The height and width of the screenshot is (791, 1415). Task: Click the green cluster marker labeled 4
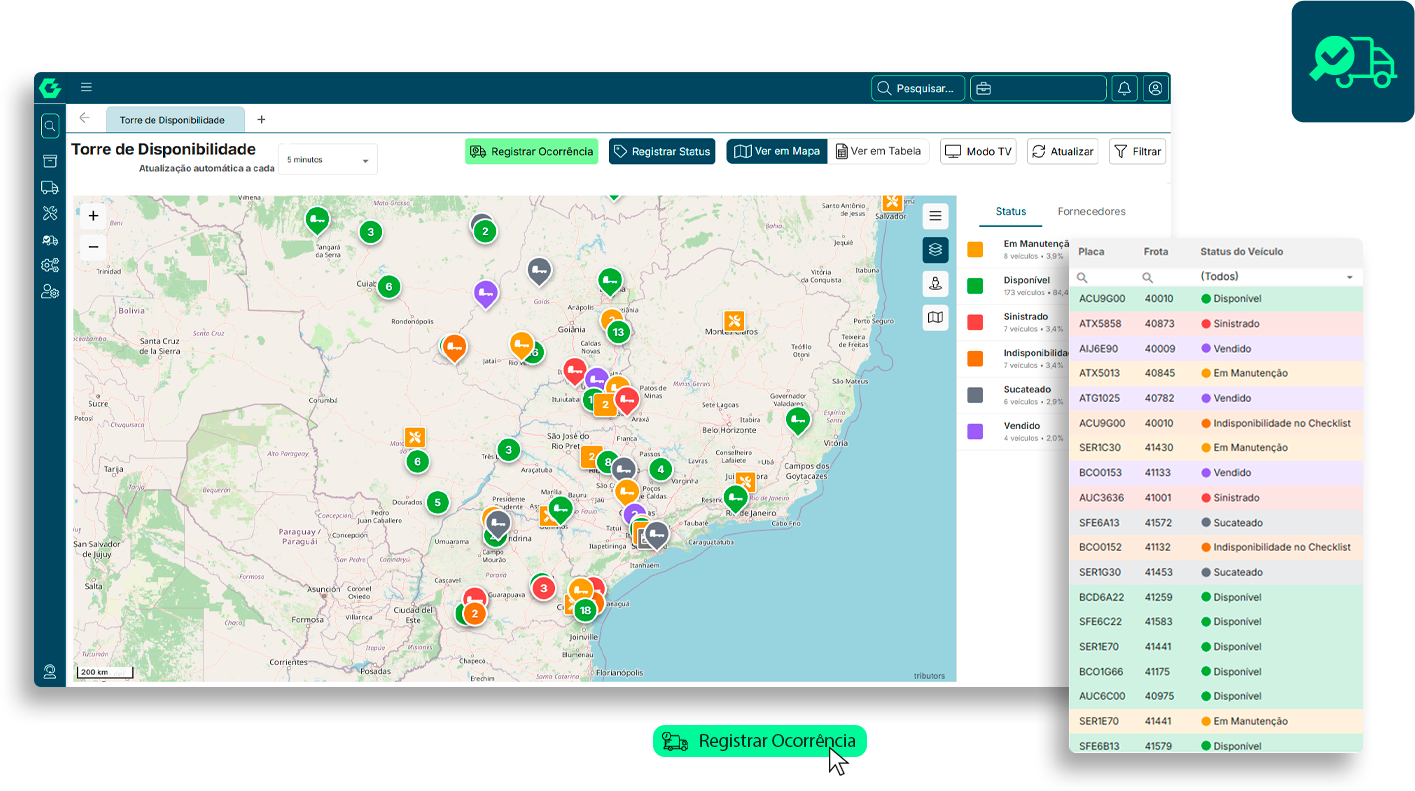pyautogui.click(x=659, y=468)
